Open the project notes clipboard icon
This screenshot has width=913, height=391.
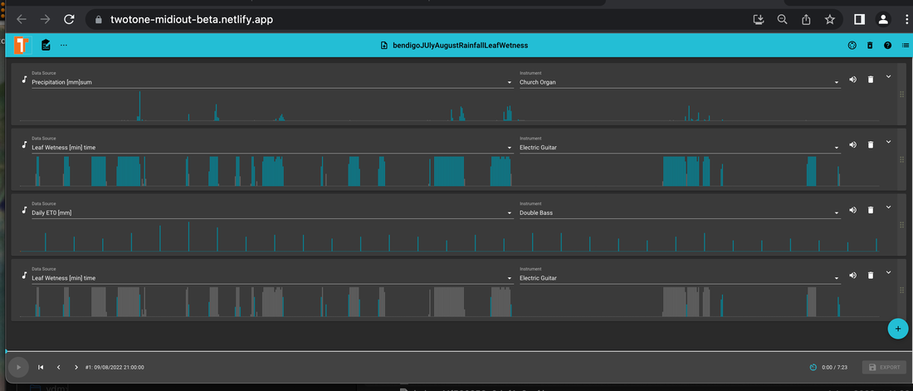[46, 45]
